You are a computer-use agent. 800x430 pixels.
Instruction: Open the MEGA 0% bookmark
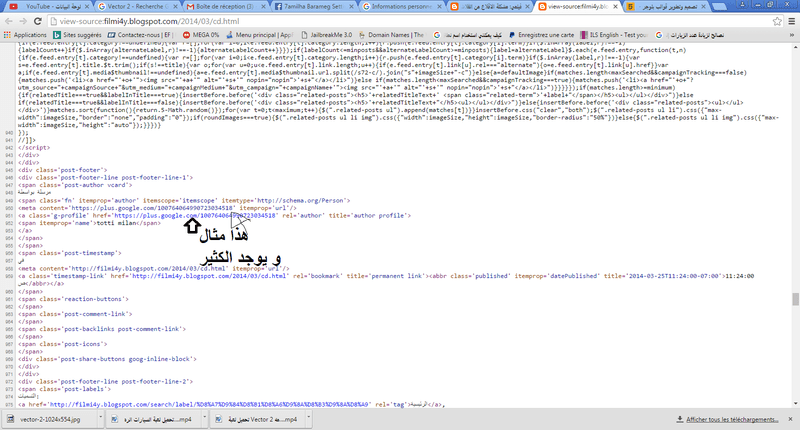tap(201, 35)
